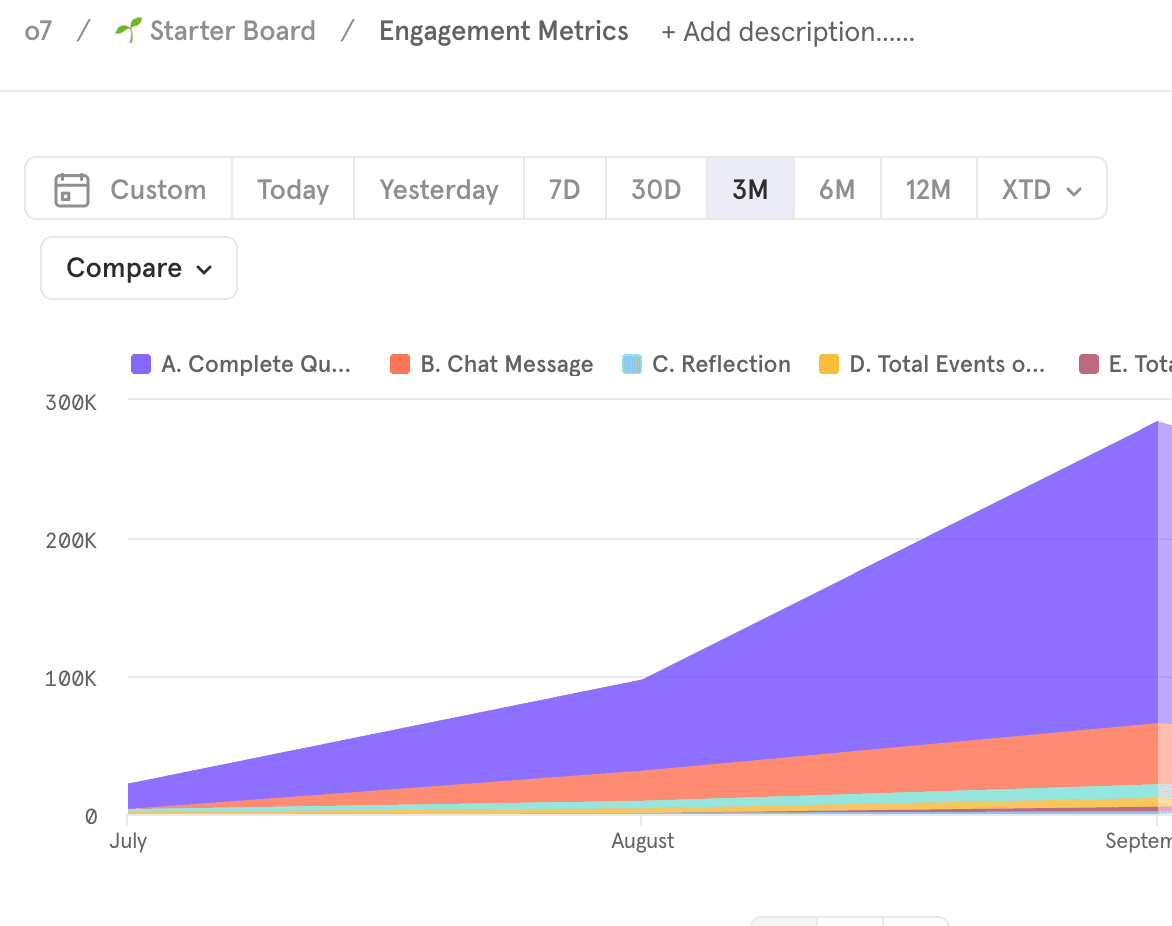The height and width of the screenshot is (926, 1172).
Task: Click the seedling icon beside Starter Board
Action: click(x=127, y=31)
